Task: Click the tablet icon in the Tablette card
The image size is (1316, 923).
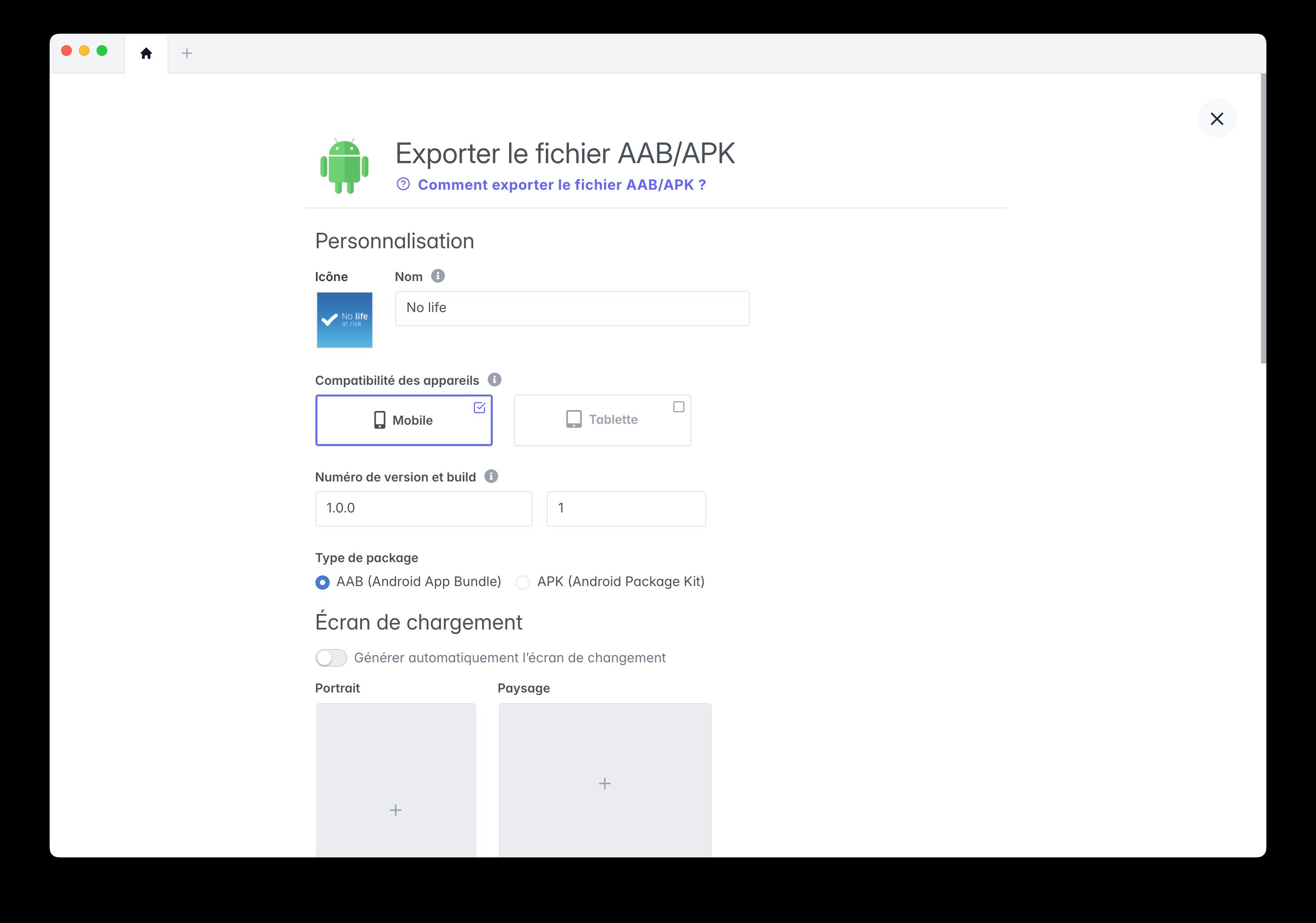Action: coord(573,419)
